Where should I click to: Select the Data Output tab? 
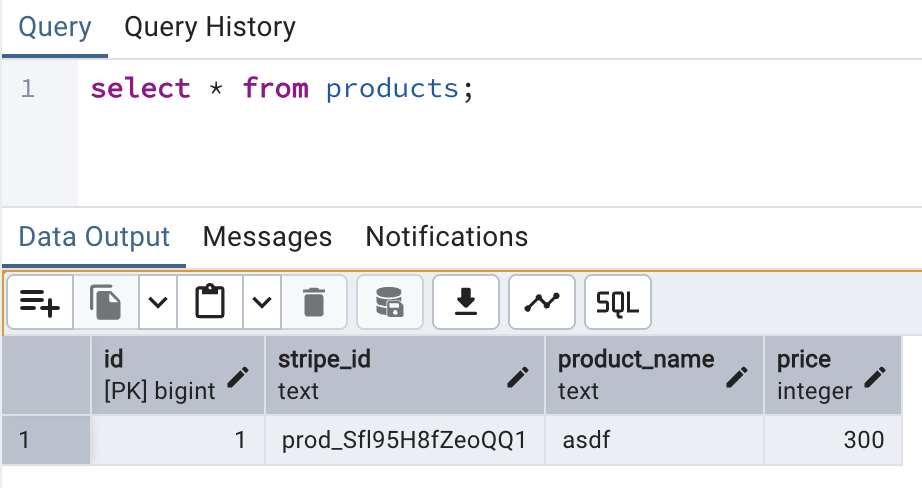[x=94, y=237]
